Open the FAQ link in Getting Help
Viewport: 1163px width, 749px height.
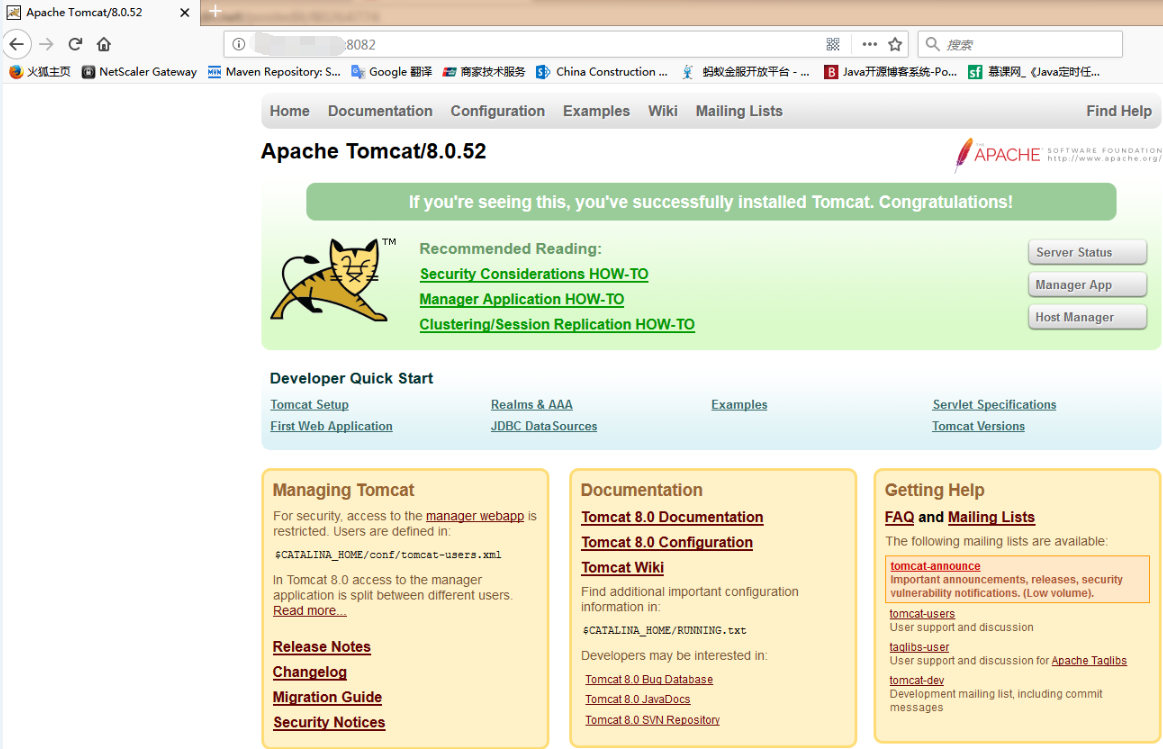coord(899,518)
